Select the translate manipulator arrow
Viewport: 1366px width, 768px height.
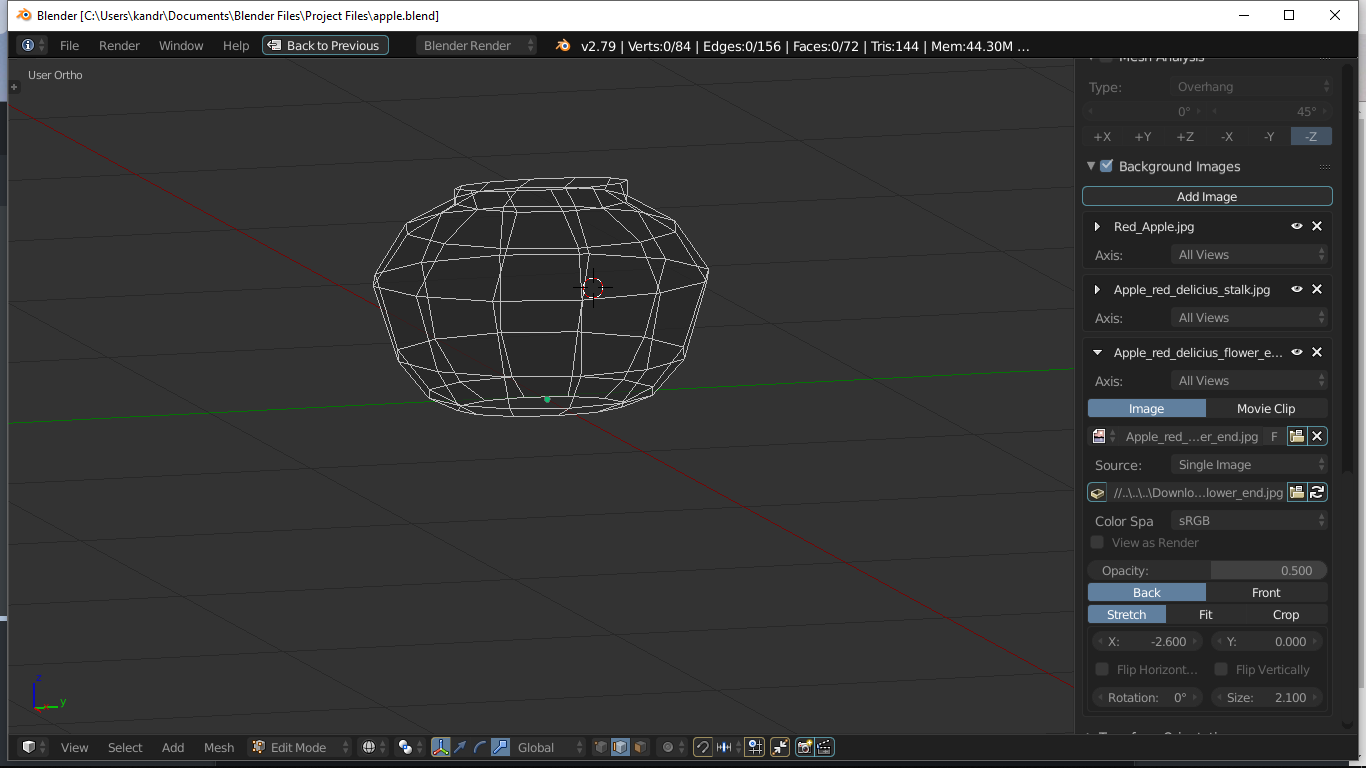click(460, 747)
